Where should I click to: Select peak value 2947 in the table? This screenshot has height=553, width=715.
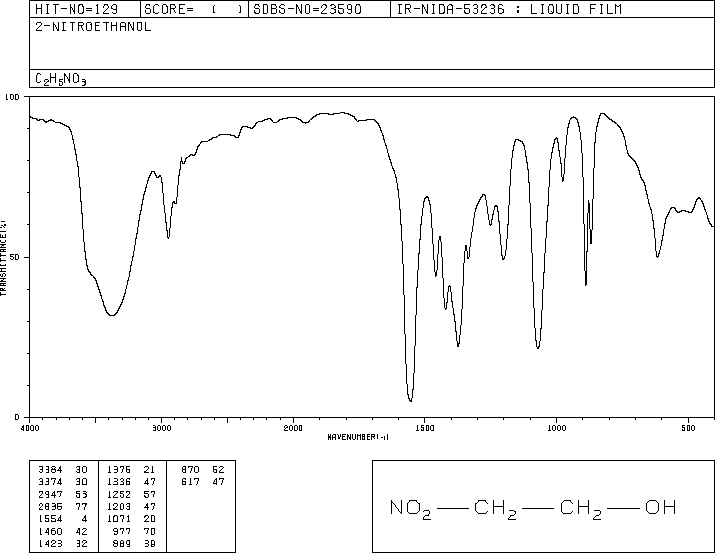[x=49, y=494]
